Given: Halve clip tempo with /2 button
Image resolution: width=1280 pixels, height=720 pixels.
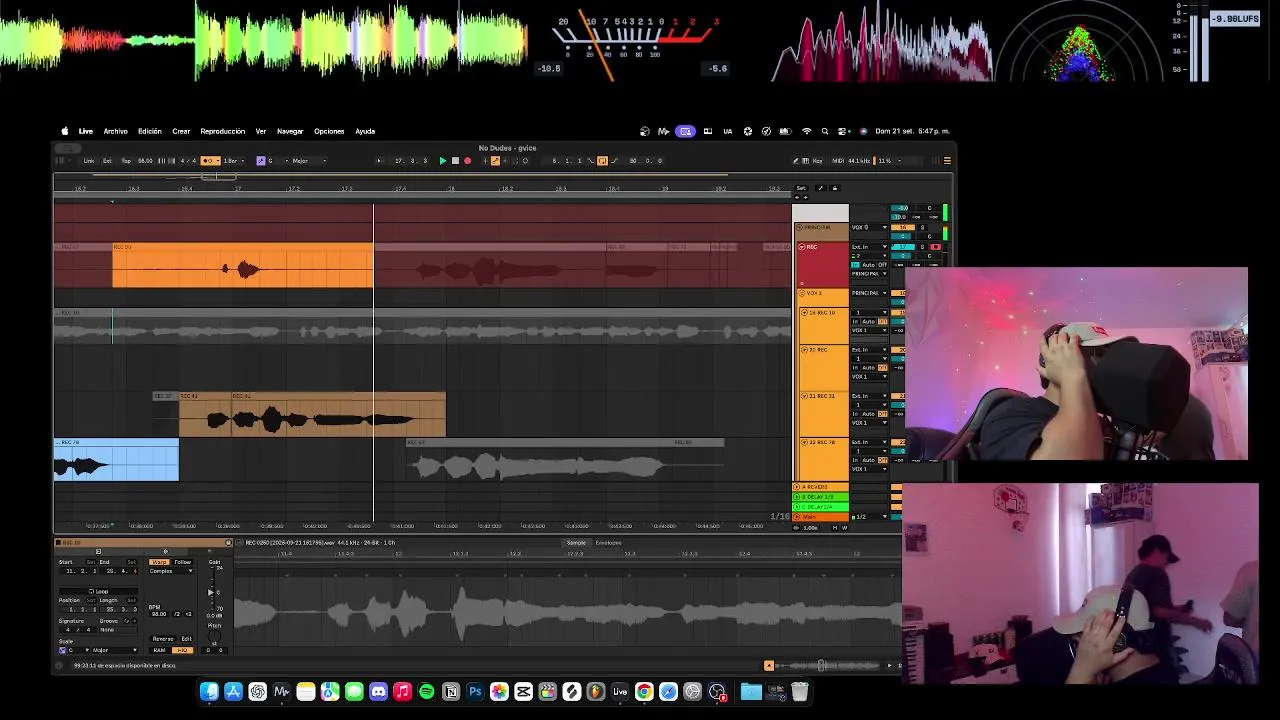Looking at the screenshot, I should coord(177,614).
